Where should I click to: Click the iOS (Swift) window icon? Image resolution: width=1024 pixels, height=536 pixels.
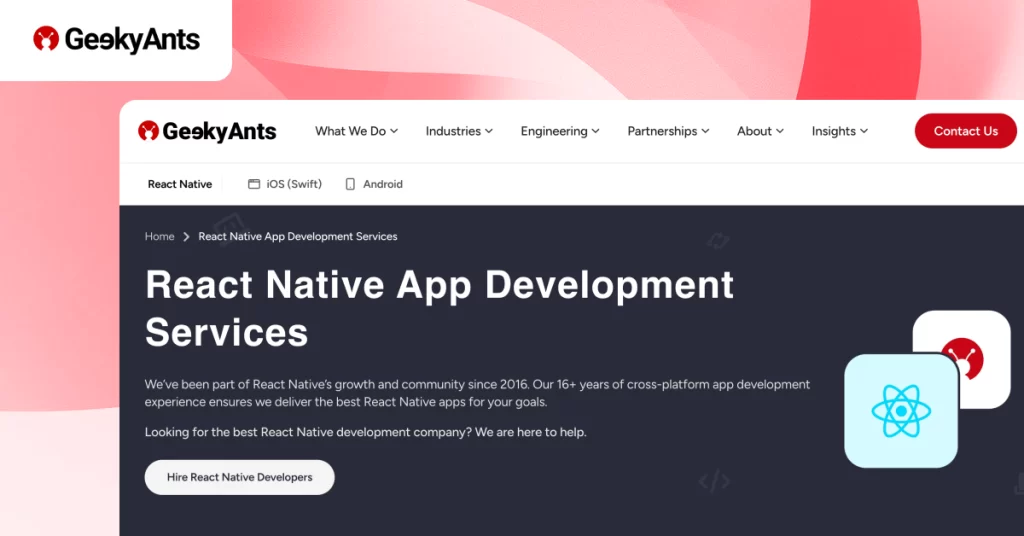pyautogui.click(x=254, y=184)
